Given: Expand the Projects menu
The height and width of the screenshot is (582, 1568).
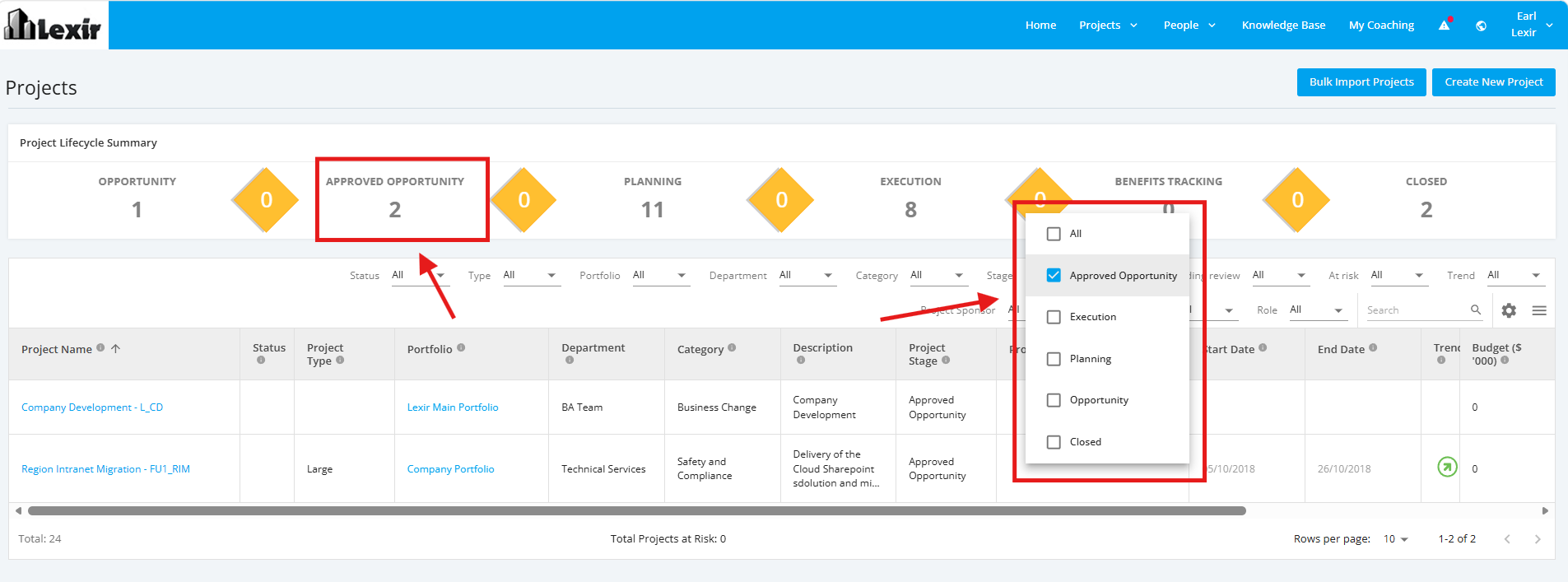Looking at the screenshot, I should pyautogui.click(x=1108, y=26).
